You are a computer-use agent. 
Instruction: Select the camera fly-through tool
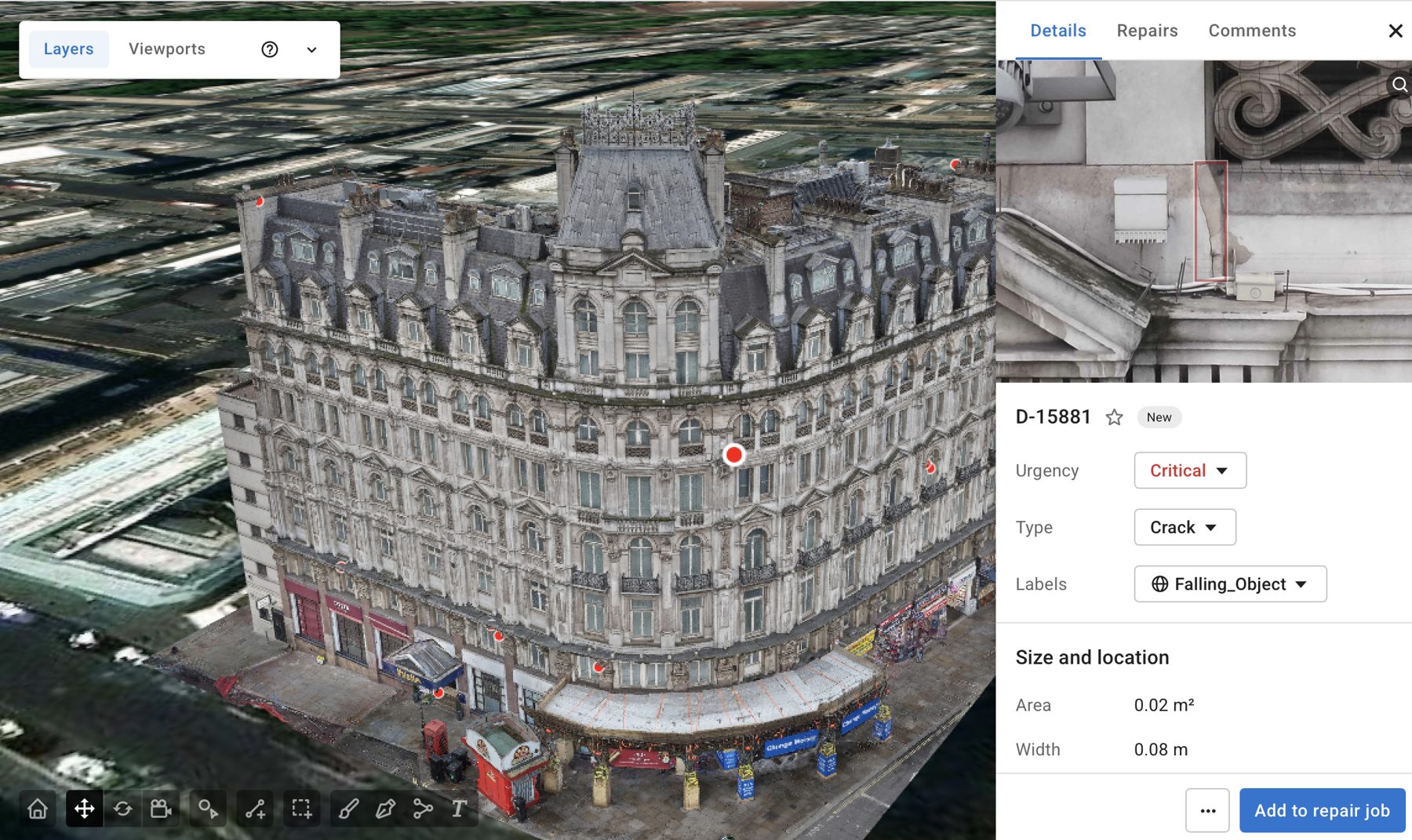pyautogui.click(x=161, y=809)
